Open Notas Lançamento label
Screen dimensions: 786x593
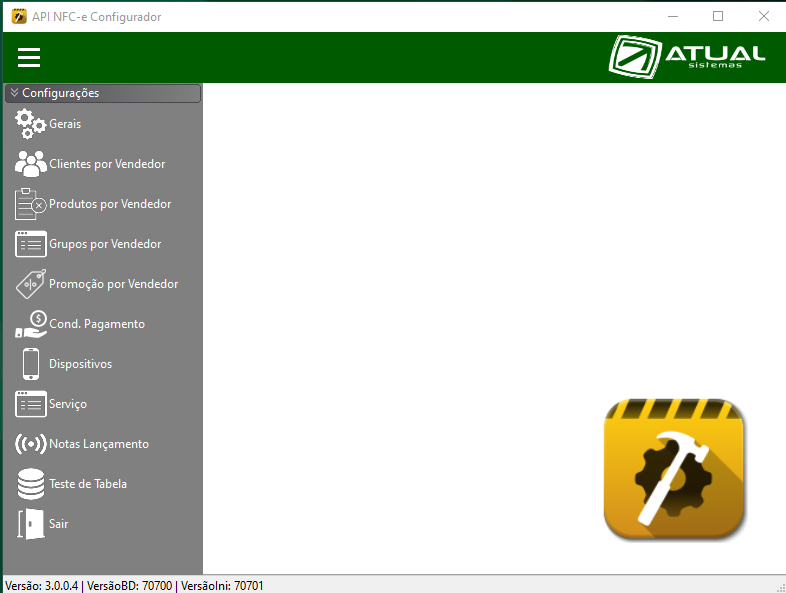point(99,444)
